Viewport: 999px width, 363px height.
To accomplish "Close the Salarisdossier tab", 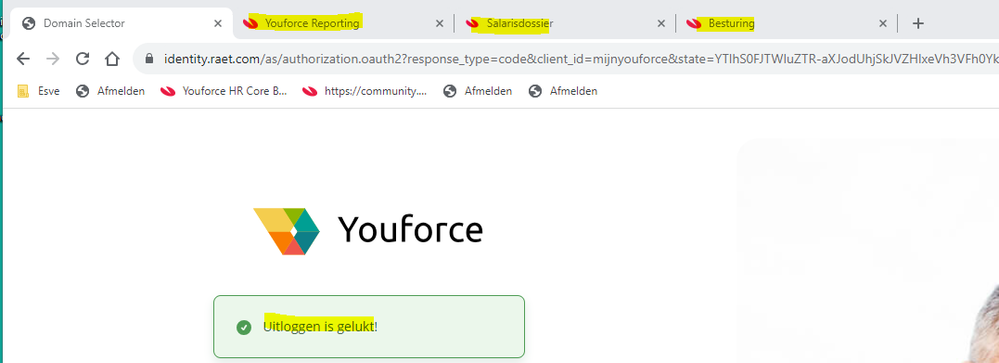I will coord(661,24).
